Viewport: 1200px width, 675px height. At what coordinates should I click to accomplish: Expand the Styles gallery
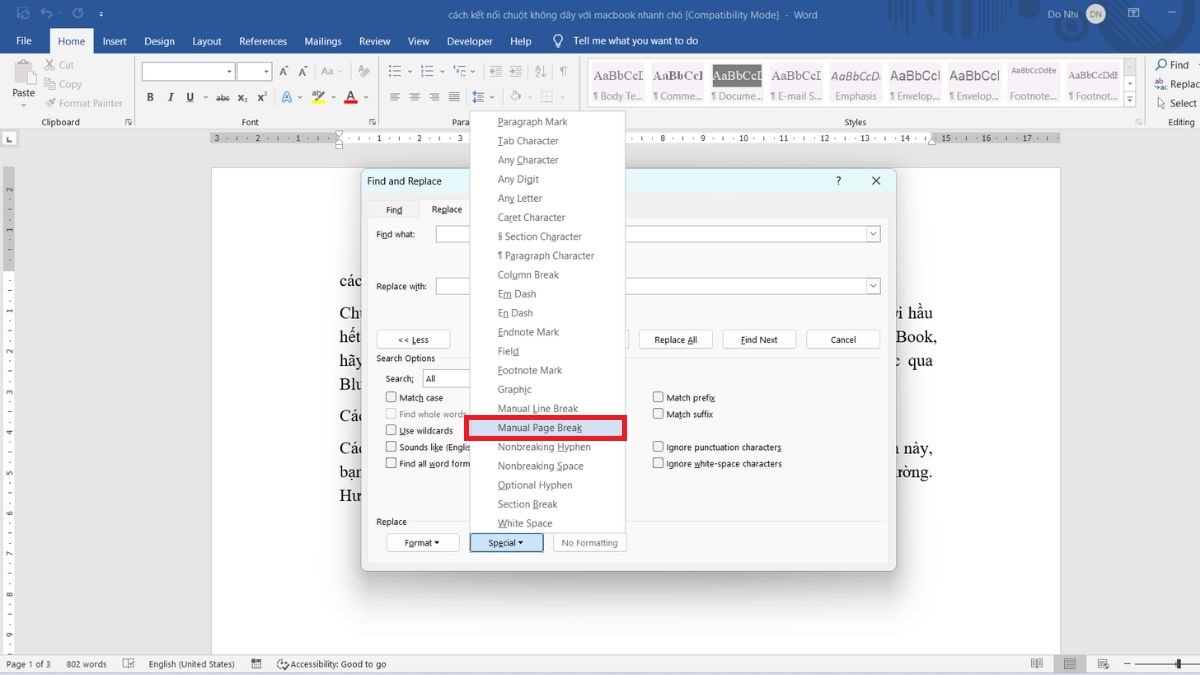pos(1130,101)
